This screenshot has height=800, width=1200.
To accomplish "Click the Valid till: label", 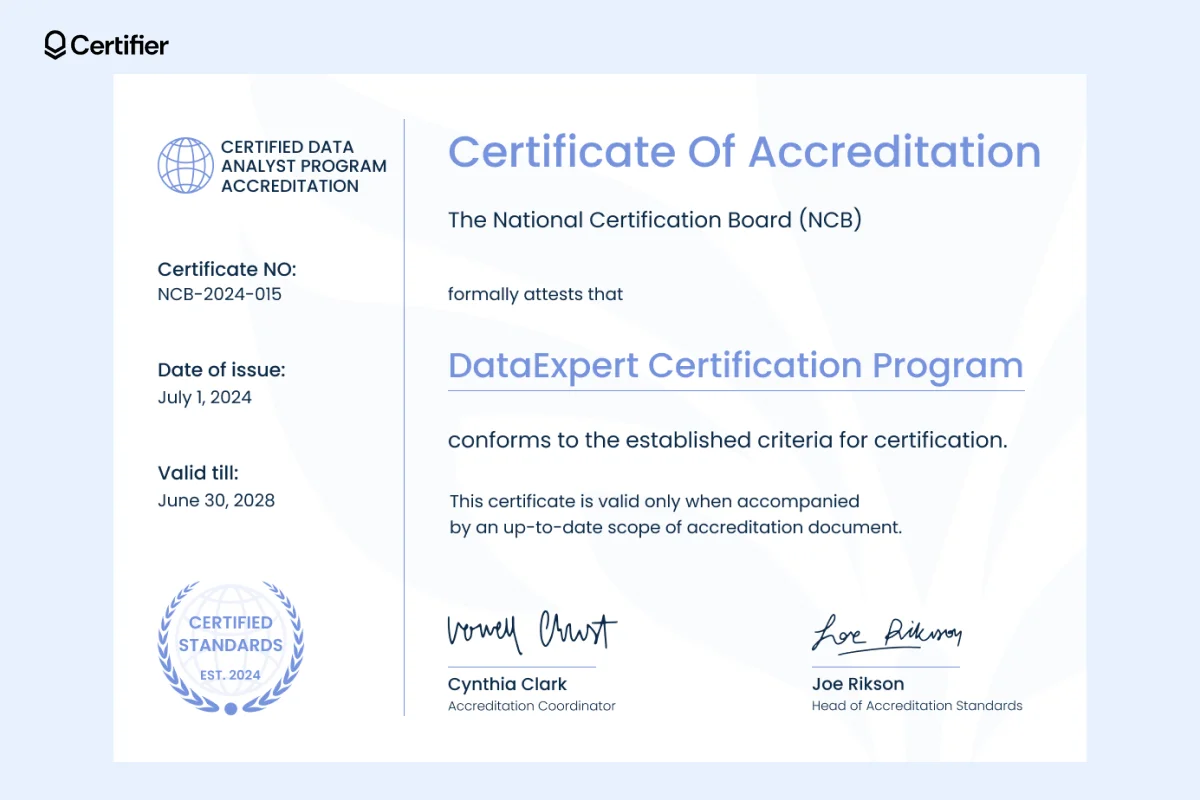I will click(x=198, y=473).
